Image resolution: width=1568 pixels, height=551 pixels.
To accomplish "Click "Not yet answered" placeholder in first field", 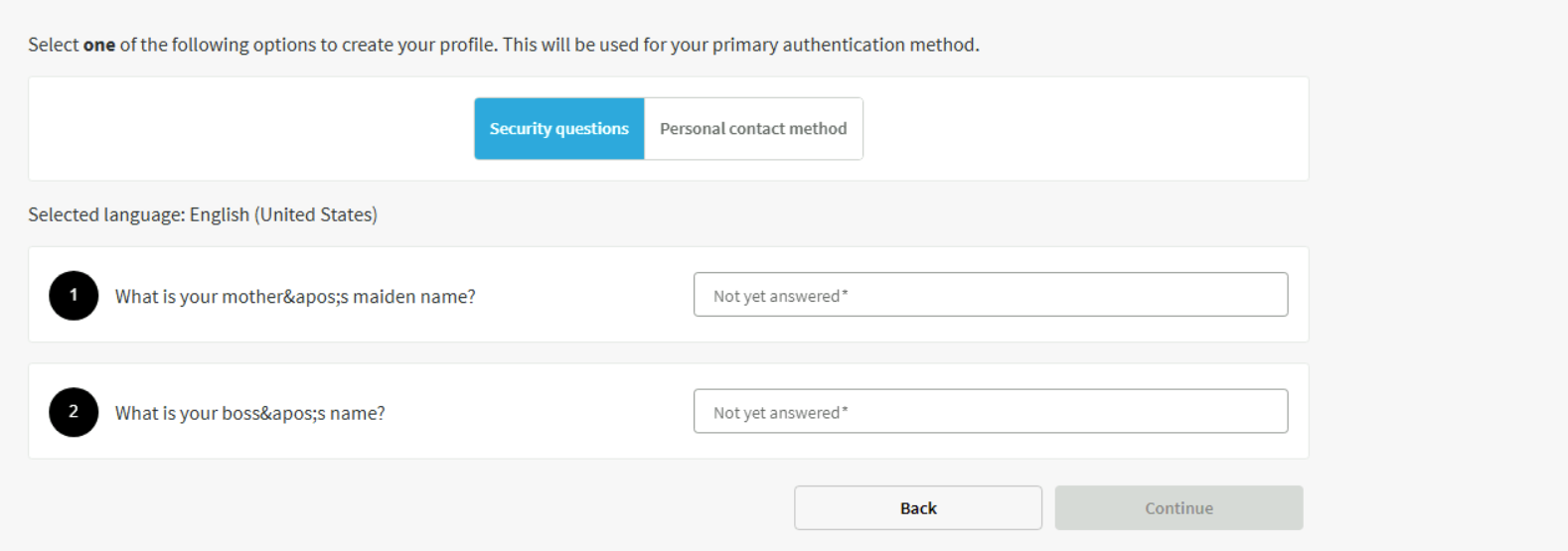I will coord(776,296).
